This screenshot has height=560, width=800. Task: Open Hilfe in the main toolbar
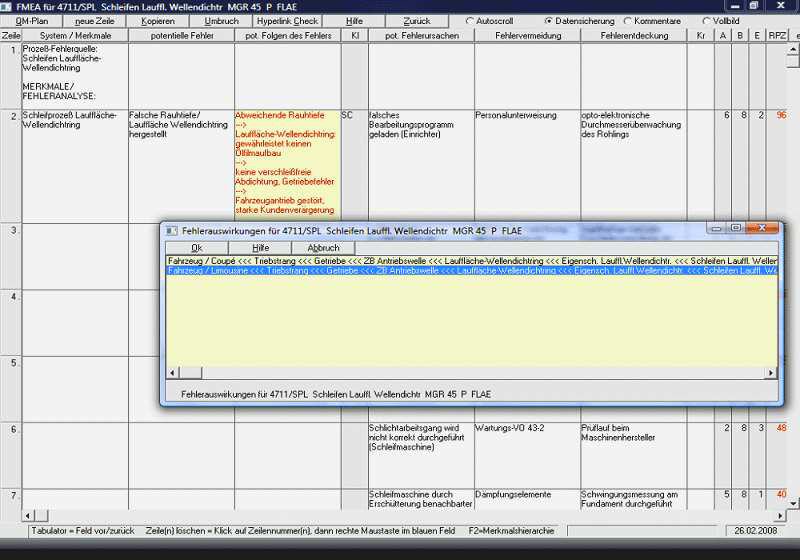354,21
